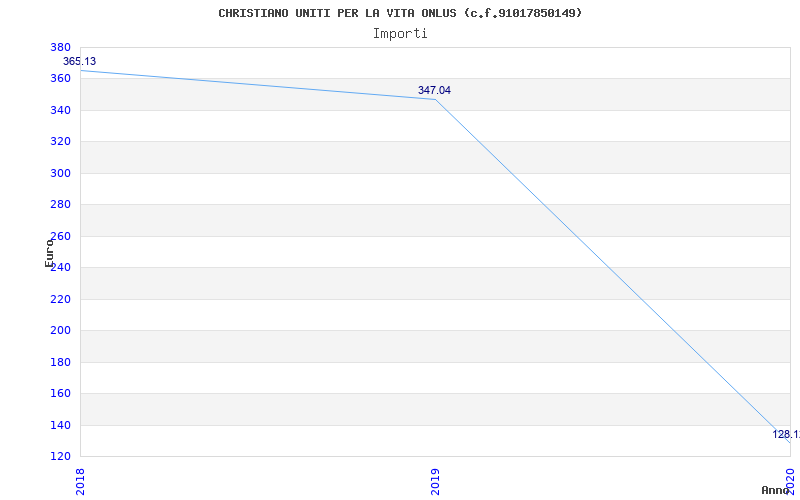Click the 128 data label at 2020
The image size is (800, 500).
click(785, 435)
